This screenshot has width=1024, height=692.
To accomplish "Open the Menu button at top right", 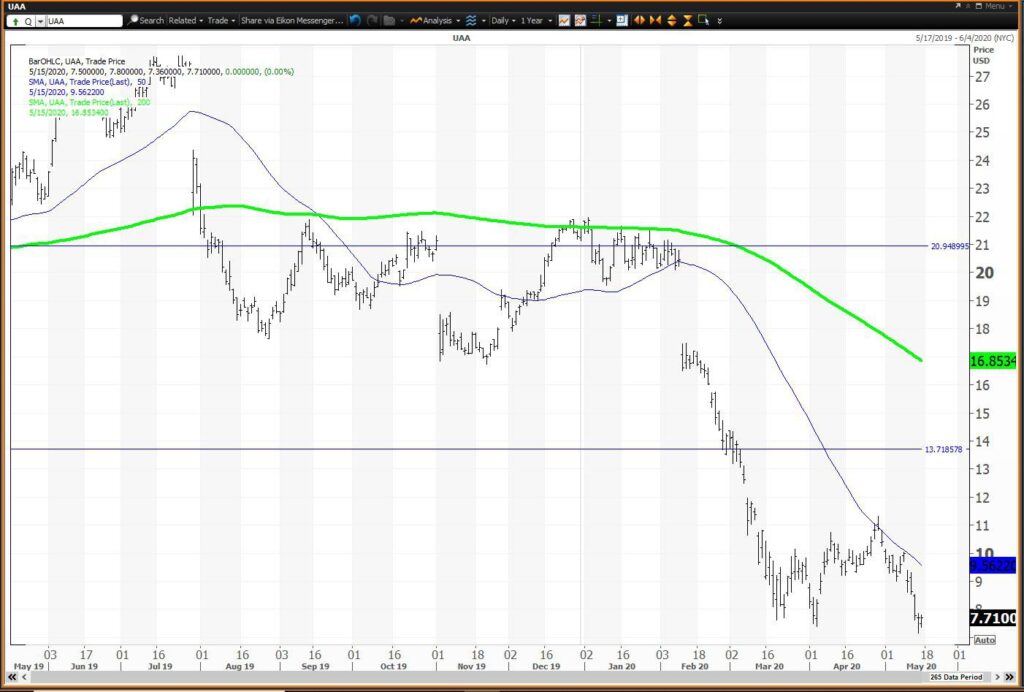I will pos(999,6).
